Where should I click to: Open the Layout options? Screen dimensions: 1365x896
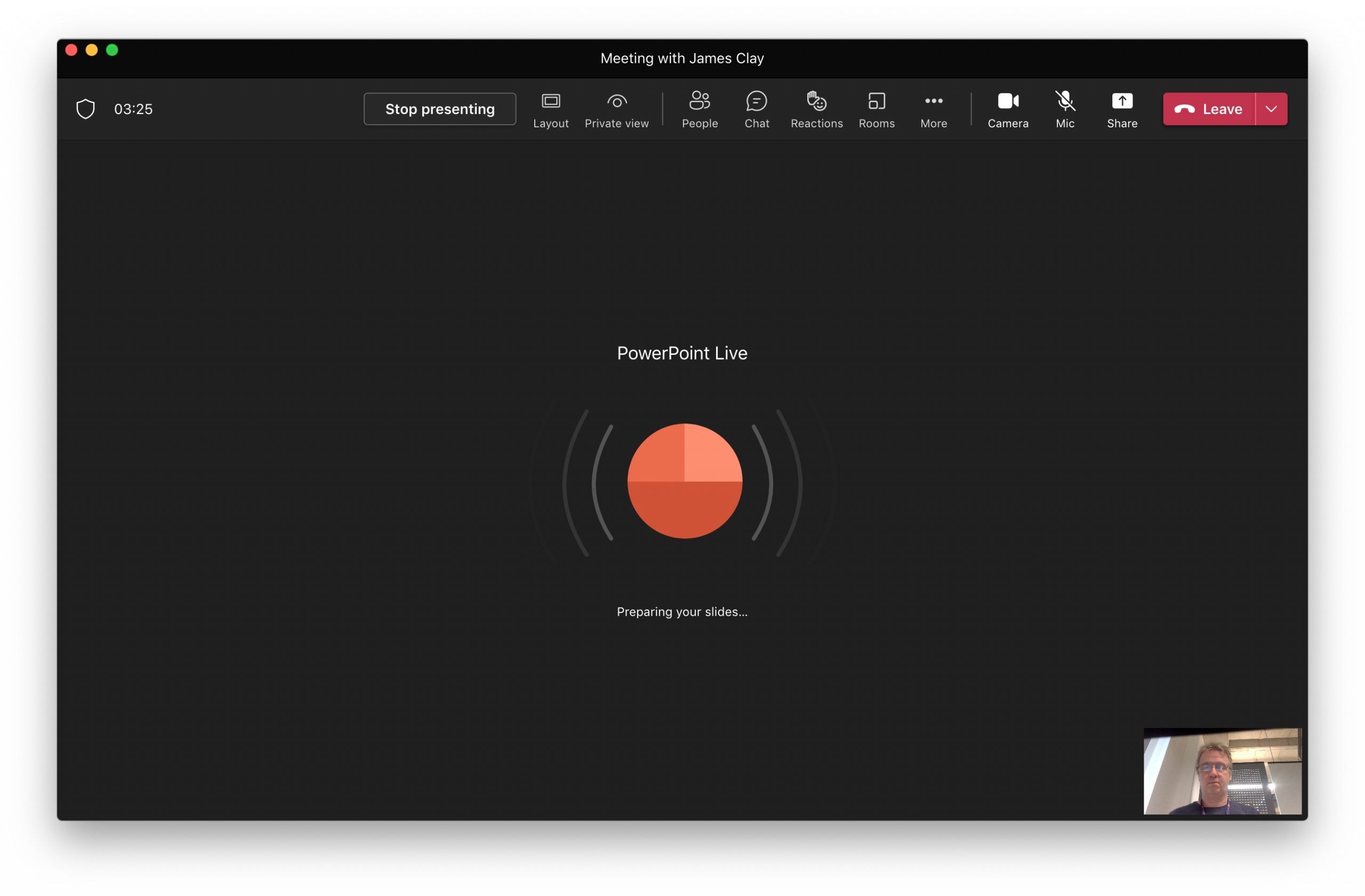tap(551, 110)
